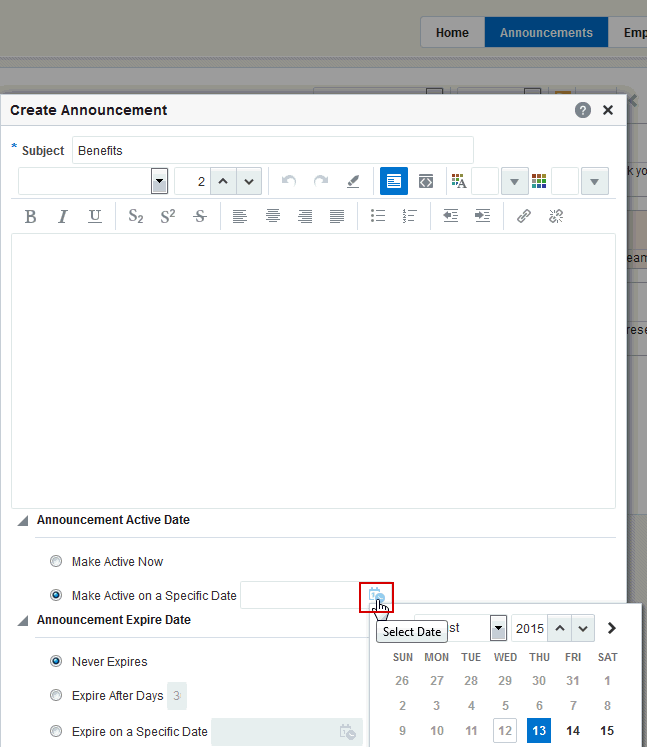Click the indent icon

(x=483, y=216)
